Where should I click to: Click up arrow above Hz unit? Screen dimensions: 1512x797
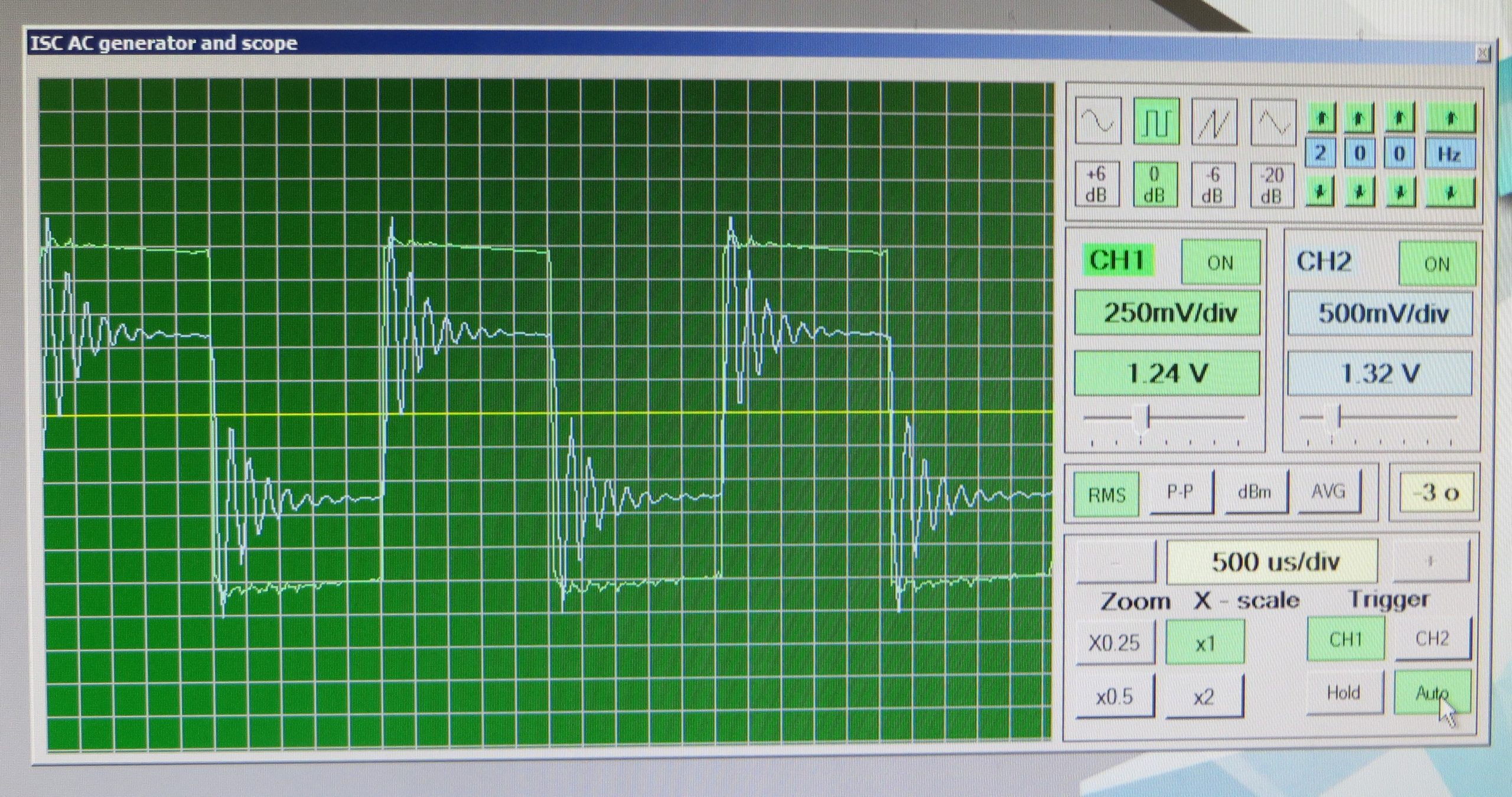click(1451, 118)
